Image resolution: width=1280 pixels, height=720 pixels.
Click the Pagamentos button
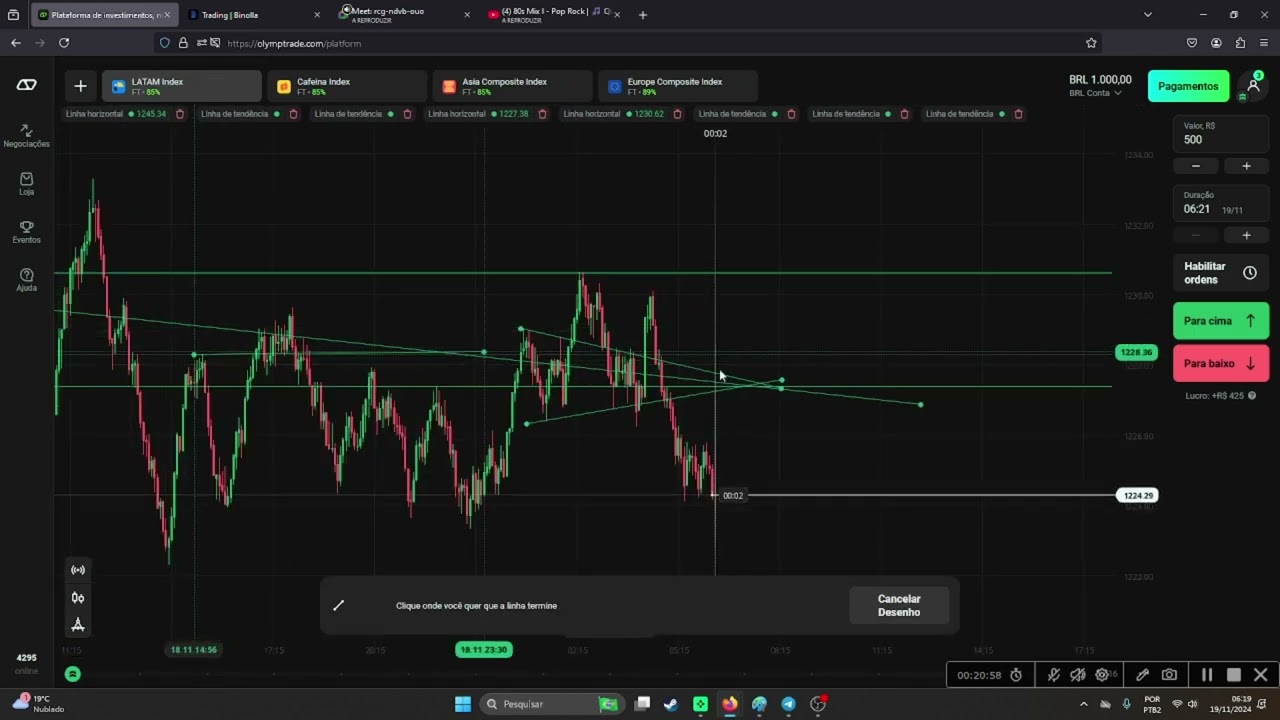pos(1188,86)
